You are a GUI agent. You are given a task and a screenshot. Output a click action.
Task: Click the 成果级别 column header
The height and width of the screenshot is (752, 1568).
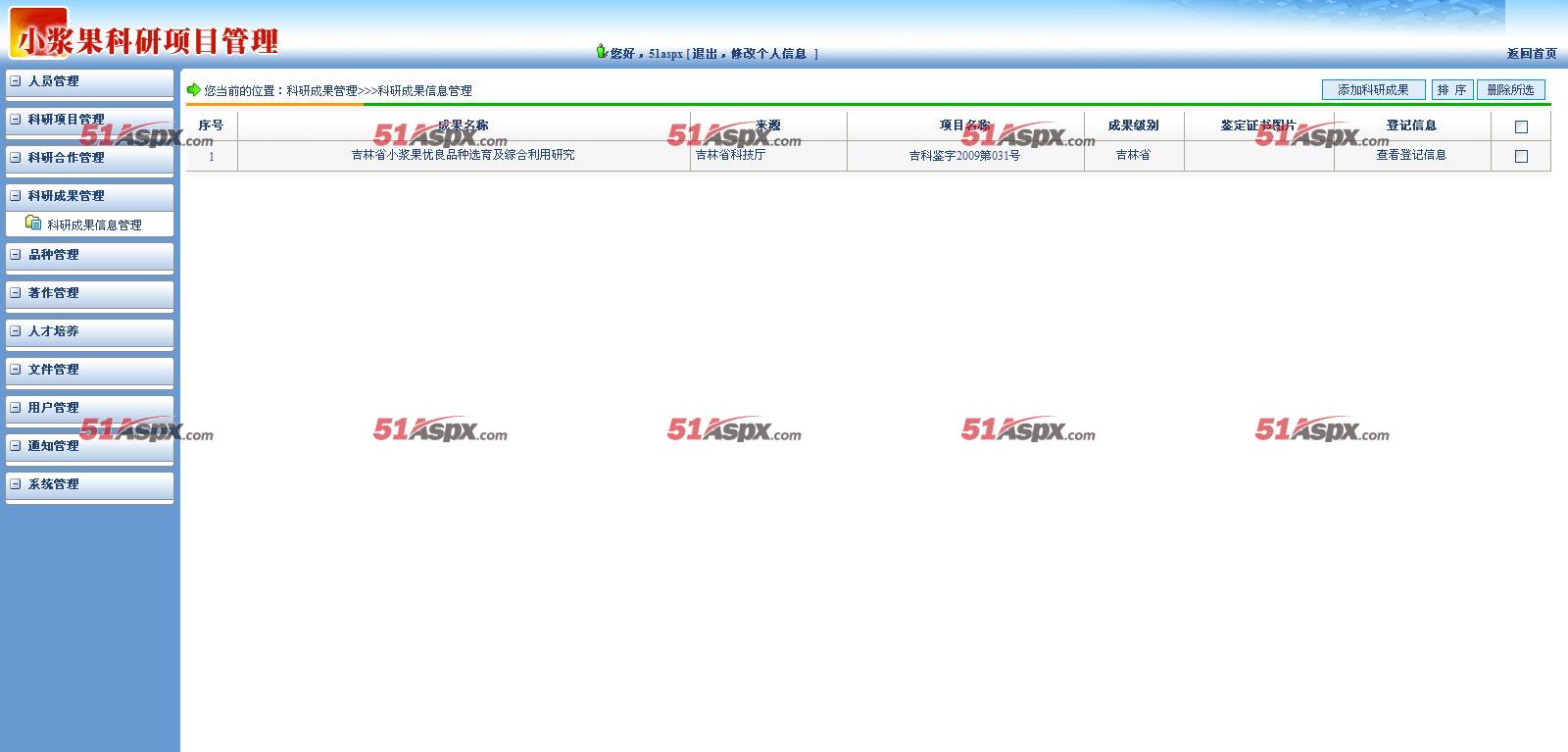click(1134, 125)
